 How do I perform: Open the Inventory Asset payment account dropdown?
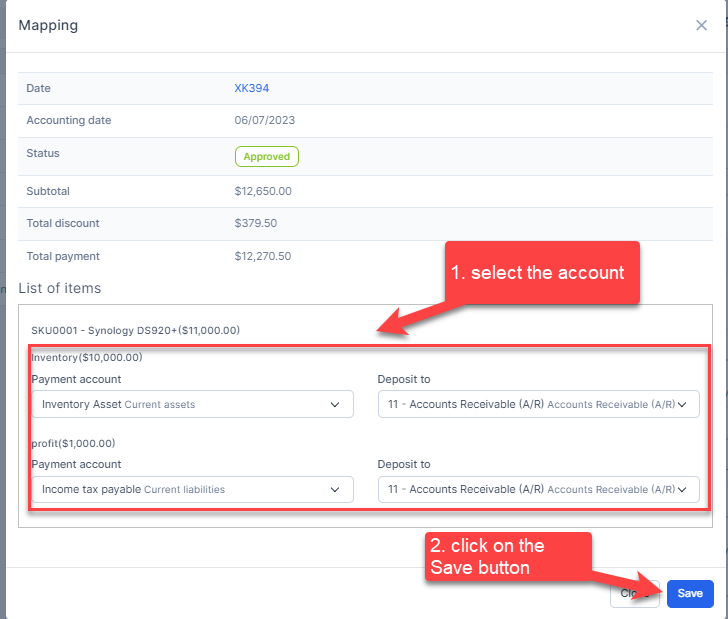[x=192, y=404]
